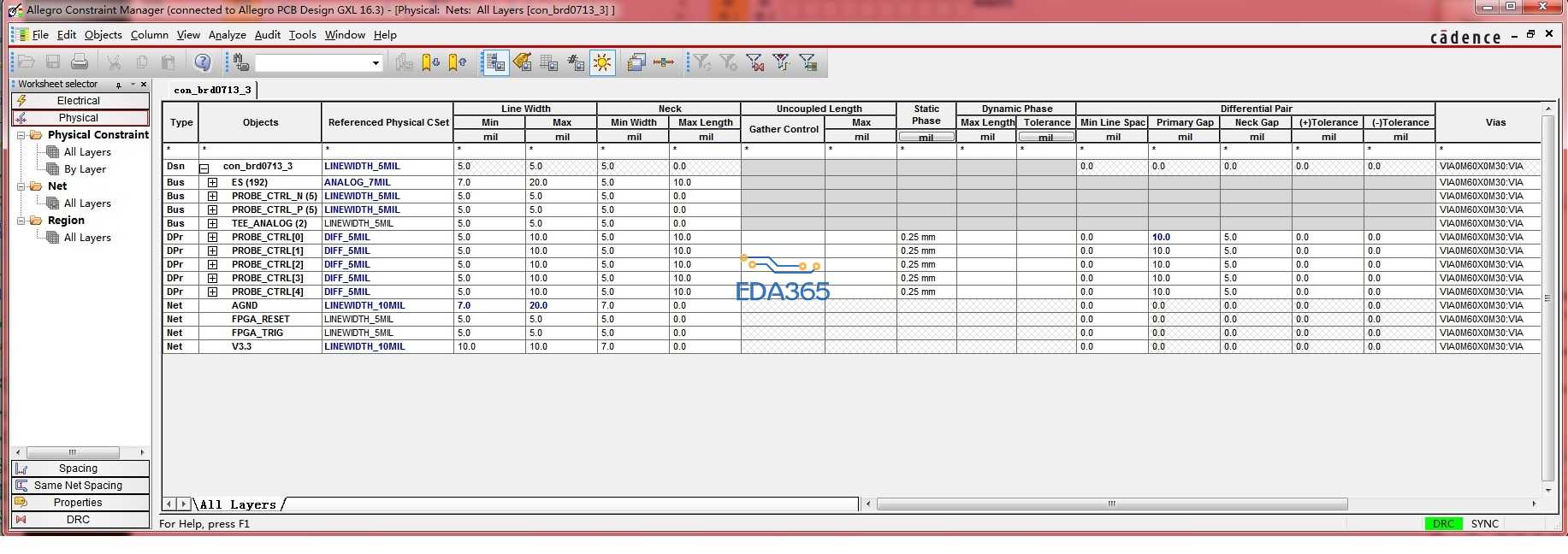Click the Open file toolbar icon
Viewport: 1568px width, 554px height.
27,62
